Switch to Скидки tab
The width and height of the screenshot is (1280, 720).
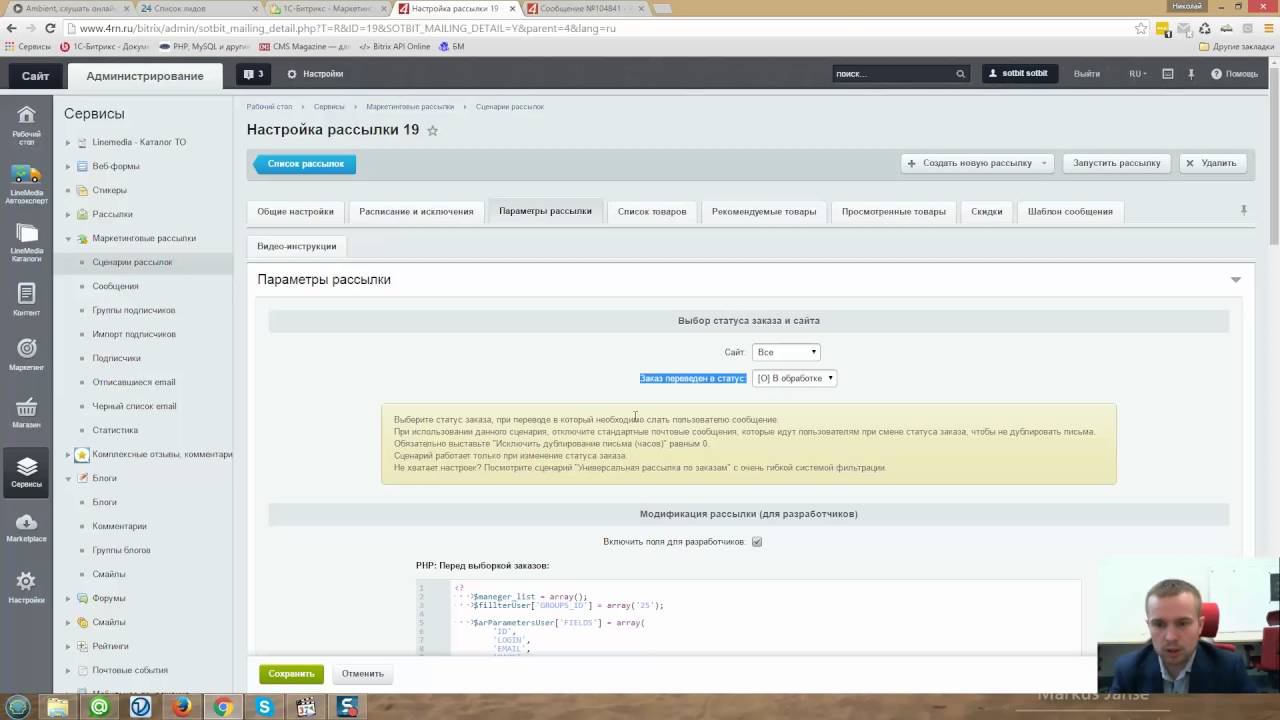(x=986, y=211)
